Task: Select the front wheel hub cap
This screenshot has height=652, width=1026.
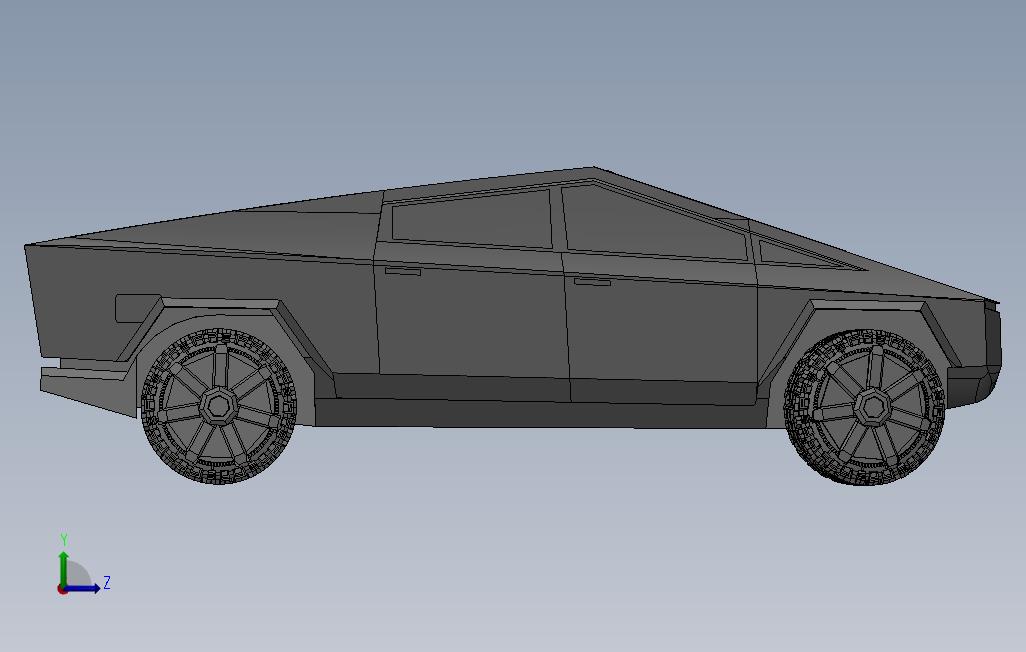Action: point(872,407)
